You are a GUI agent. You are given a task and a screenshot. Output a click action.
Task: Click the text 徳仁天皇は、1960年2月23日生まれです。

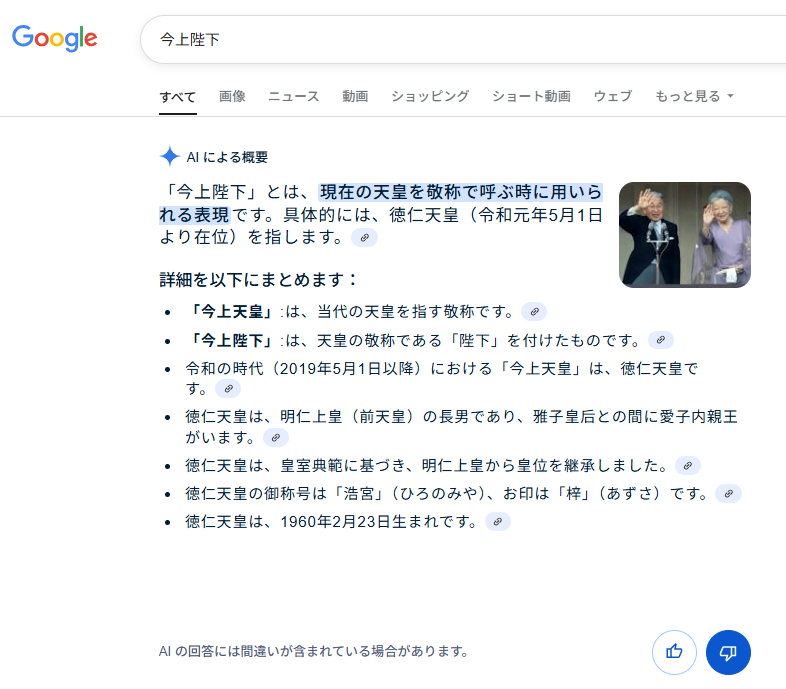tap(331, 522)
